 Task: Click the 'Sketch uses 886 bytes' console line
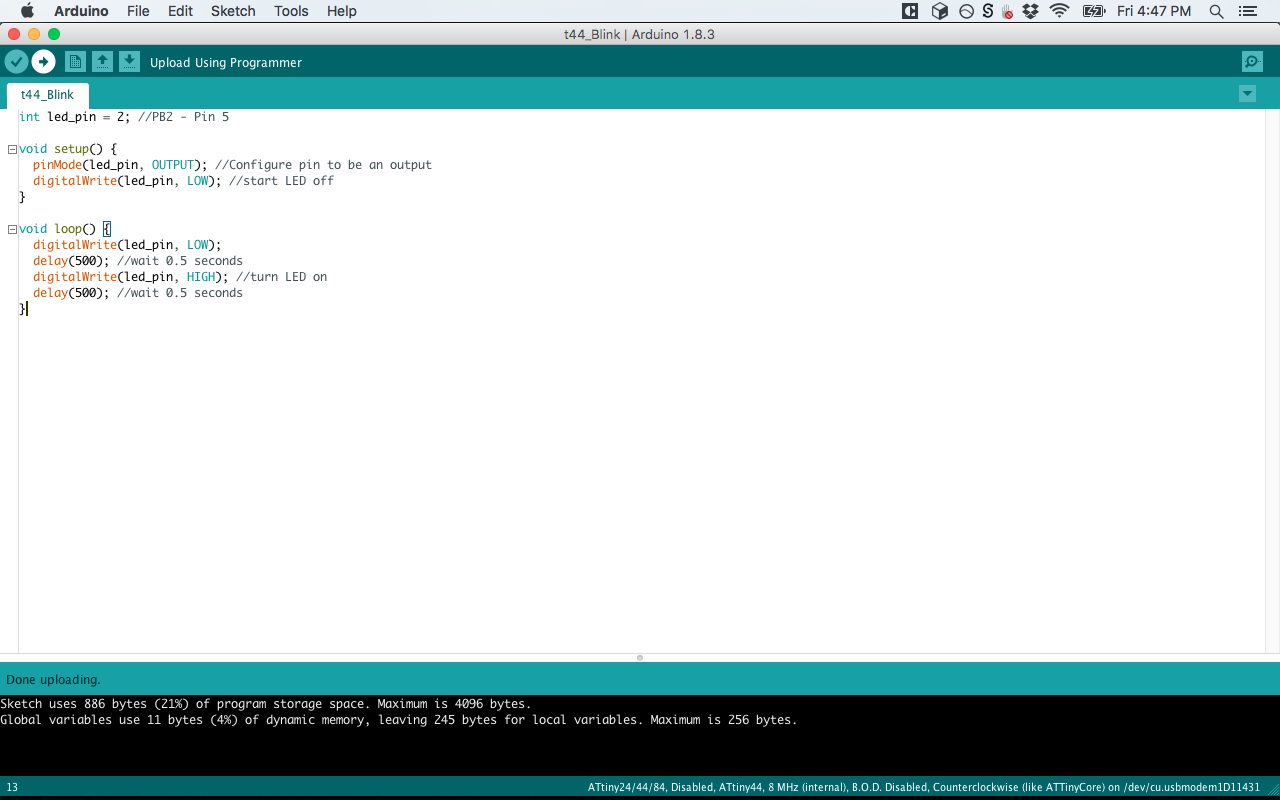tap(266, 704)
